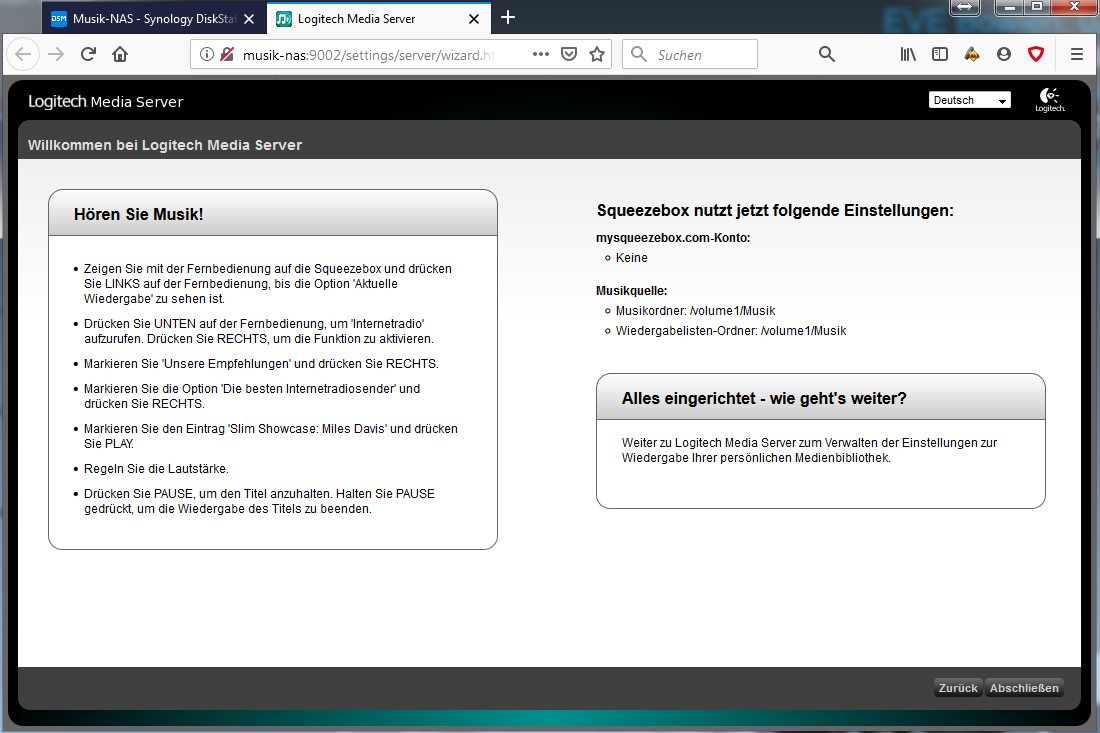Click 'Keine' under mysqueezebox.com-Konto
Viewport: 1100px width, 733px height.
pyautogui.click(x=631, y=258)
